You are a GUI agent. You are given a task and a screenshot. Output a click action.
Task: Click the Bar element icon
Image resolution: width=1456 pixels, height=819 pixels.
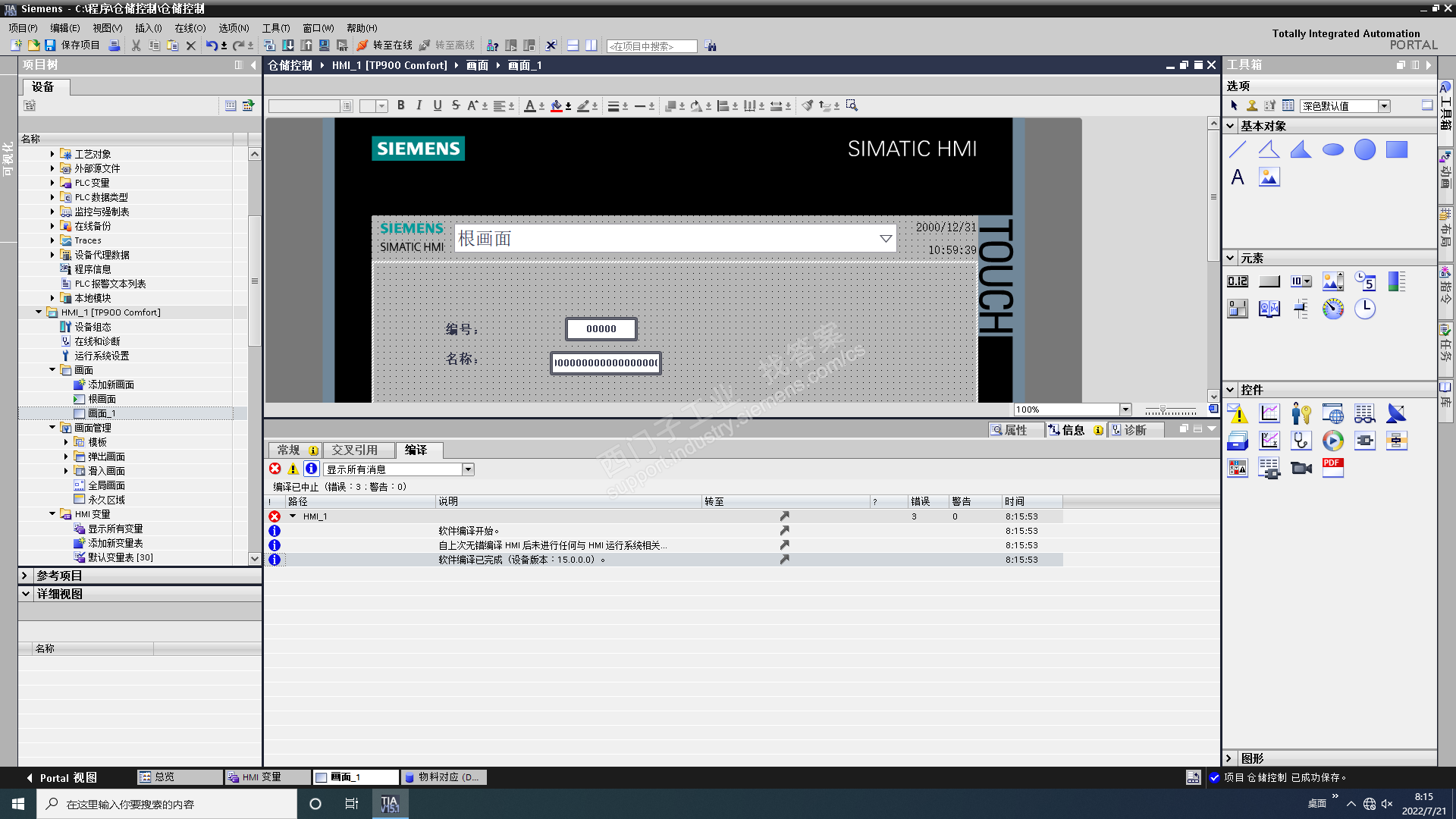pos(1396,281)
